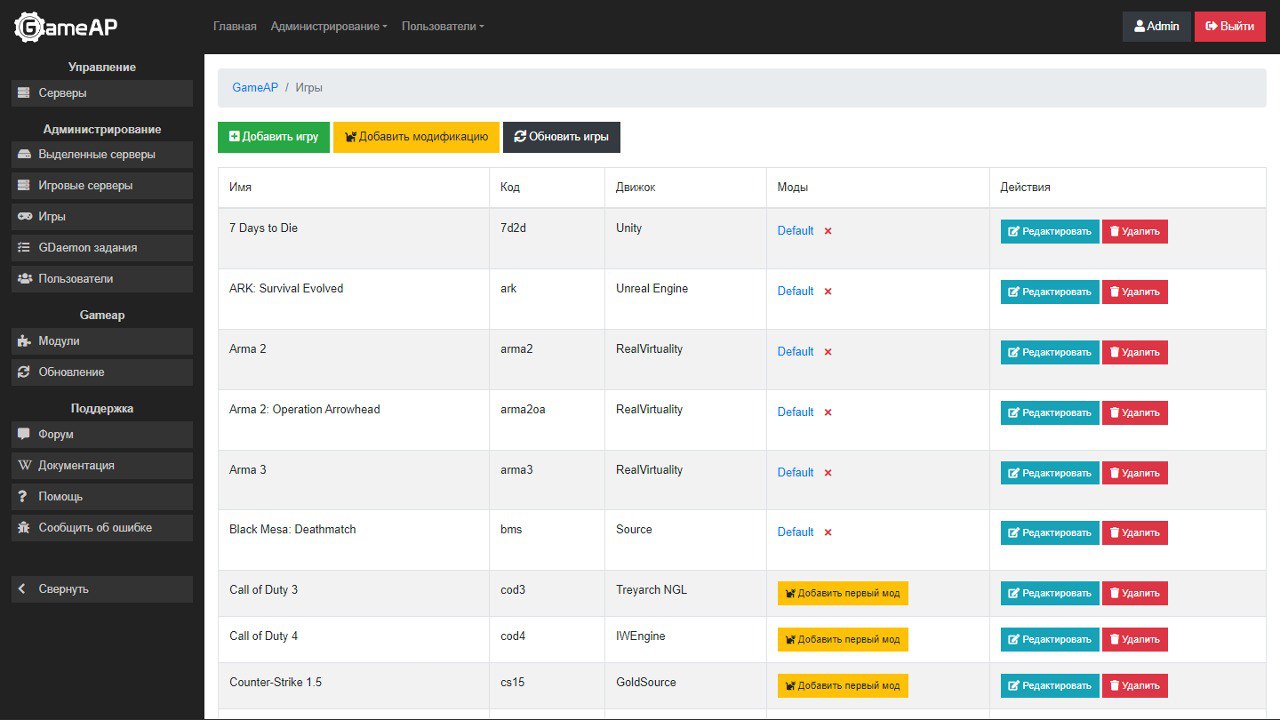Open Обновление in the sidebar
The width and height of the screenshot is (1280, 720).
click(x=102, y=372)
